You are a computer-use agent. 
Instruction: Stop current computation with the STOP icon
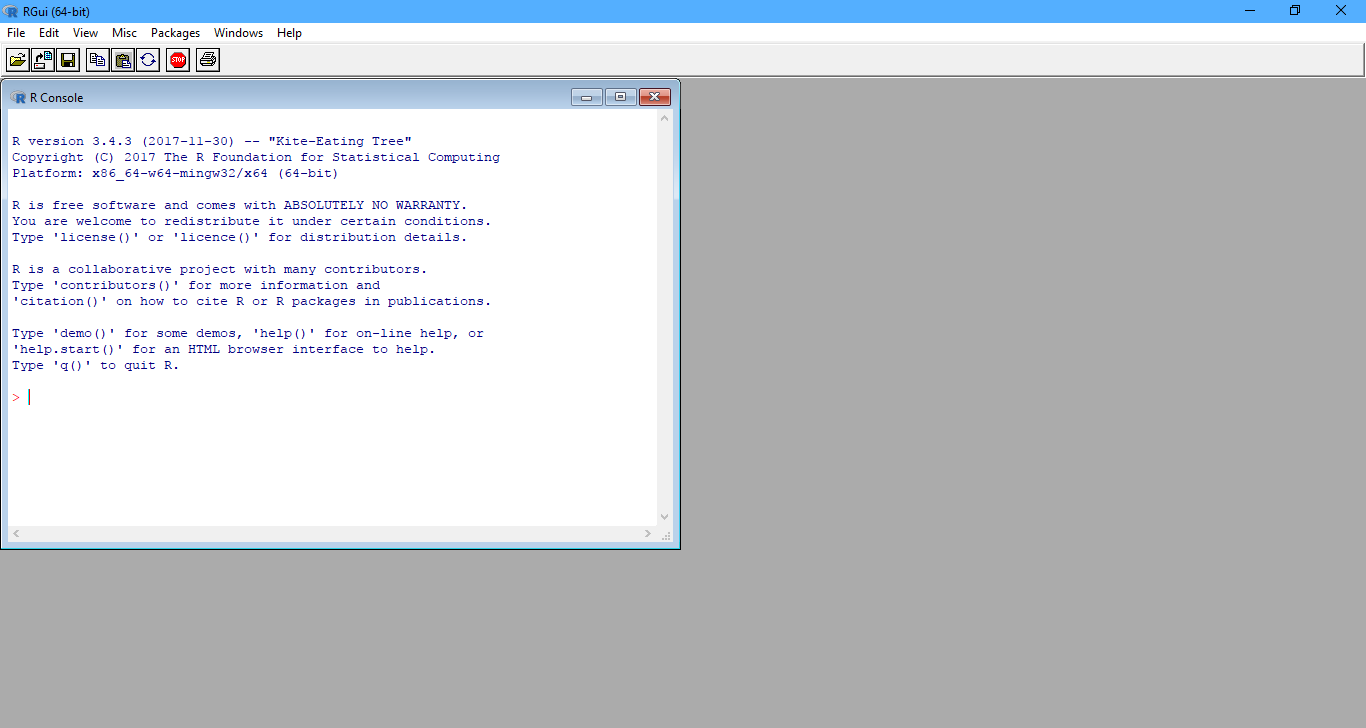[178, 60]
